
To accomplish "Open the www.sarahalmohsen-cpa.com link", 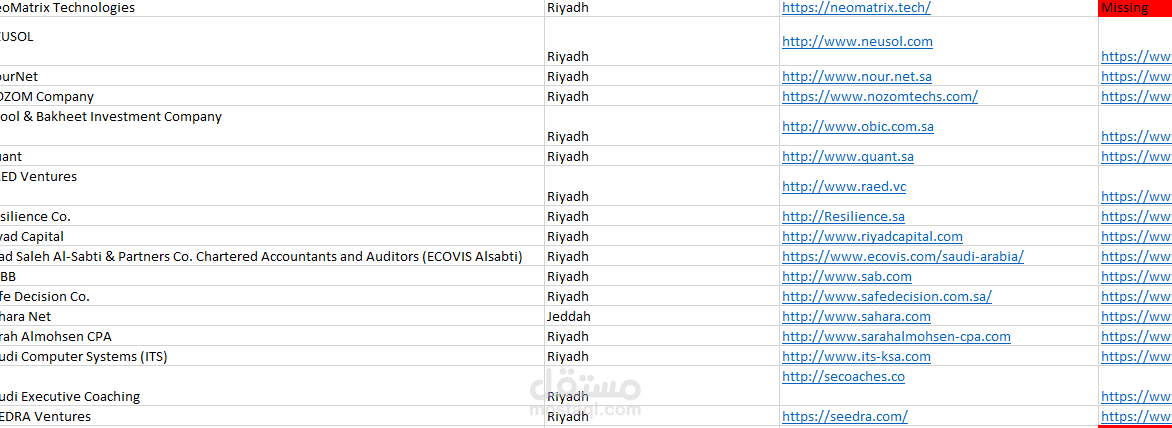I will (896, 336).
